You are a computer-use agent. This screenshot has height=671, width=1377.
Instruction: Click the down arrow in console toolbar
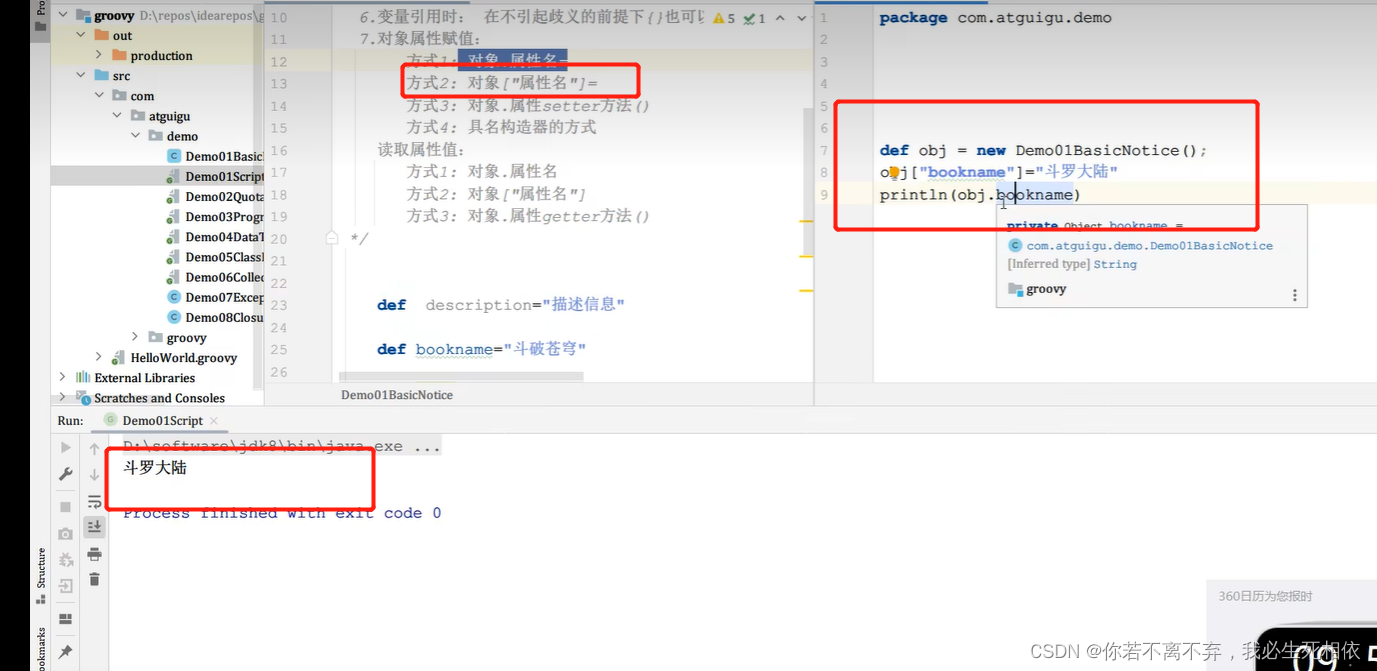pos(95,475)
